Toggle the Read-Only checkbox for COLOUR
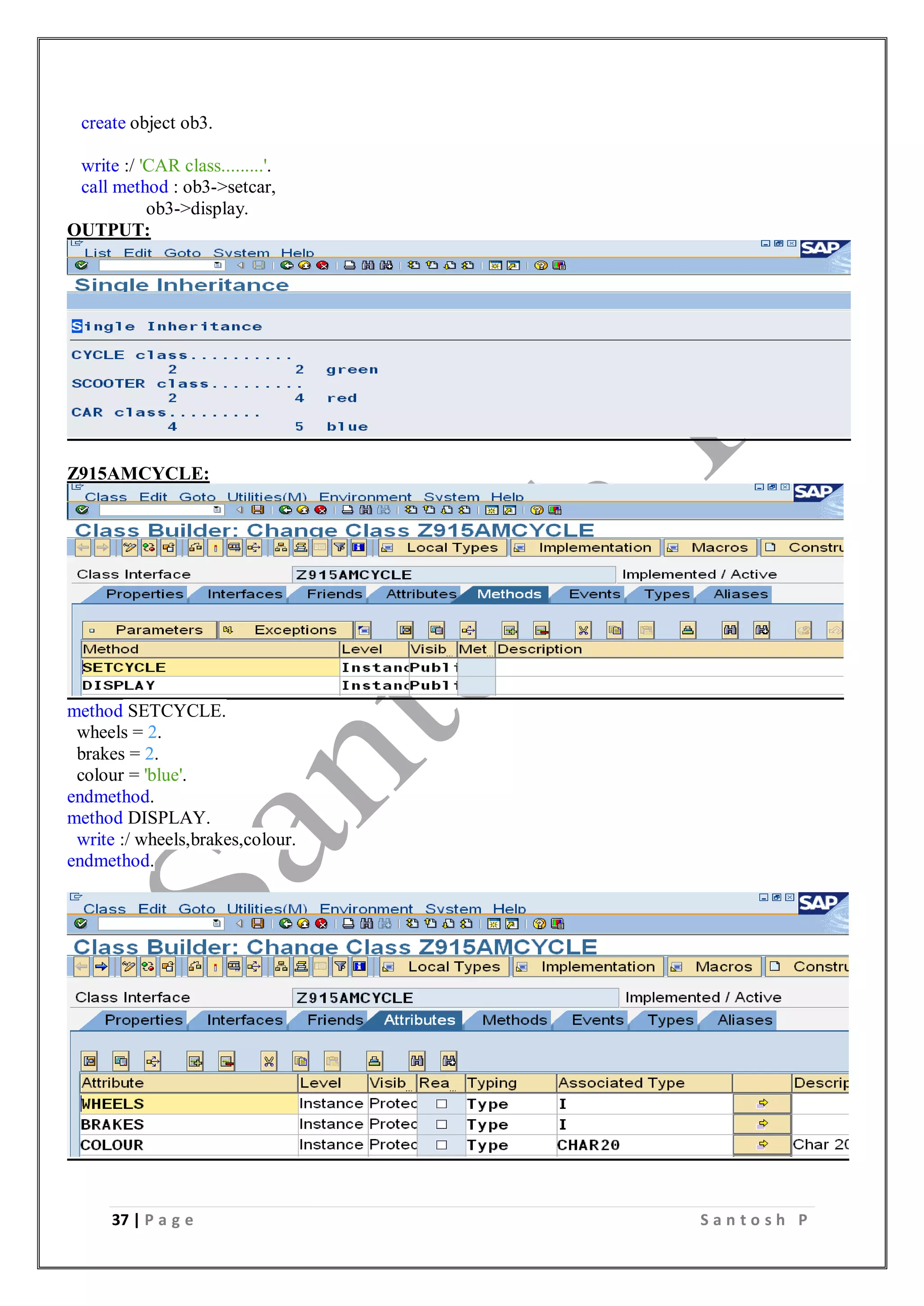 coord(442,1145)
